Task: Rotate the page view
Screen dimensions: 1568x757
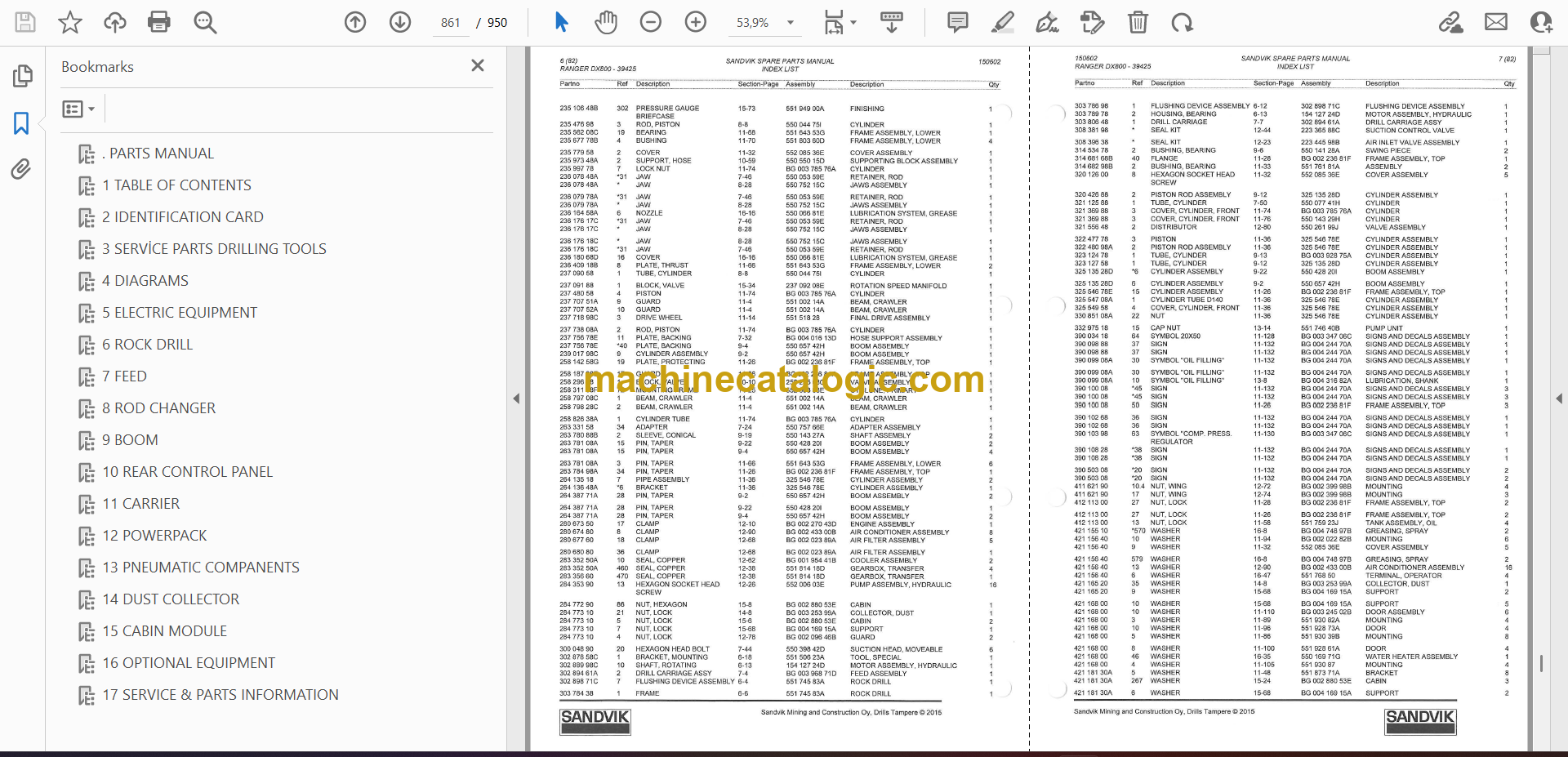Action: click(1182, 22)
